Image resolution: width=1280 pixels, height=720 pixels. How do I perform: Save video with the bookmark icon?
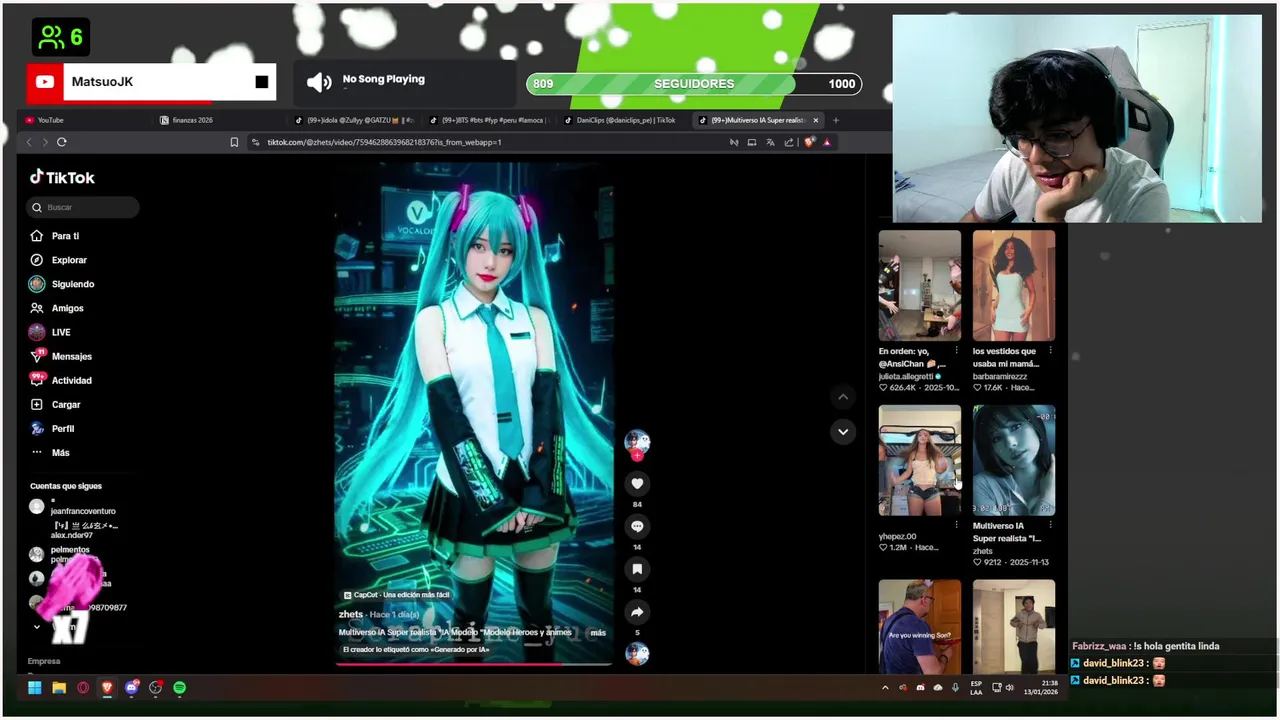point(637,569)
